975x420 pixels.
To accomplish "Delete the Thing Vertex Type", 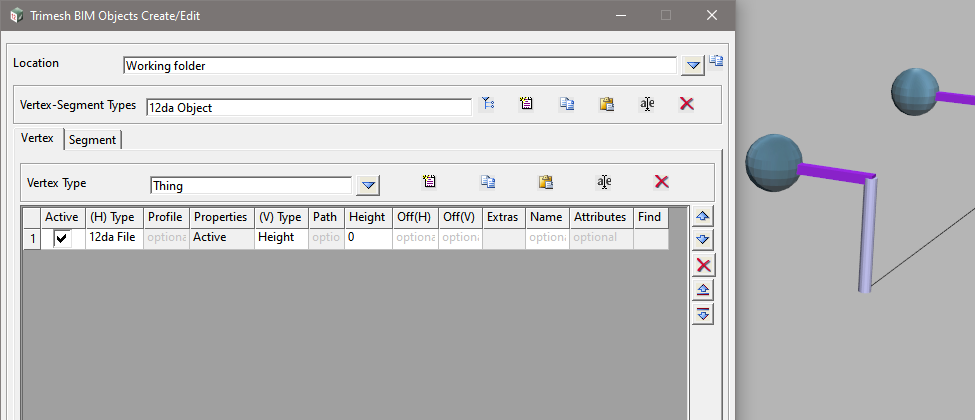I will [661, 181].
